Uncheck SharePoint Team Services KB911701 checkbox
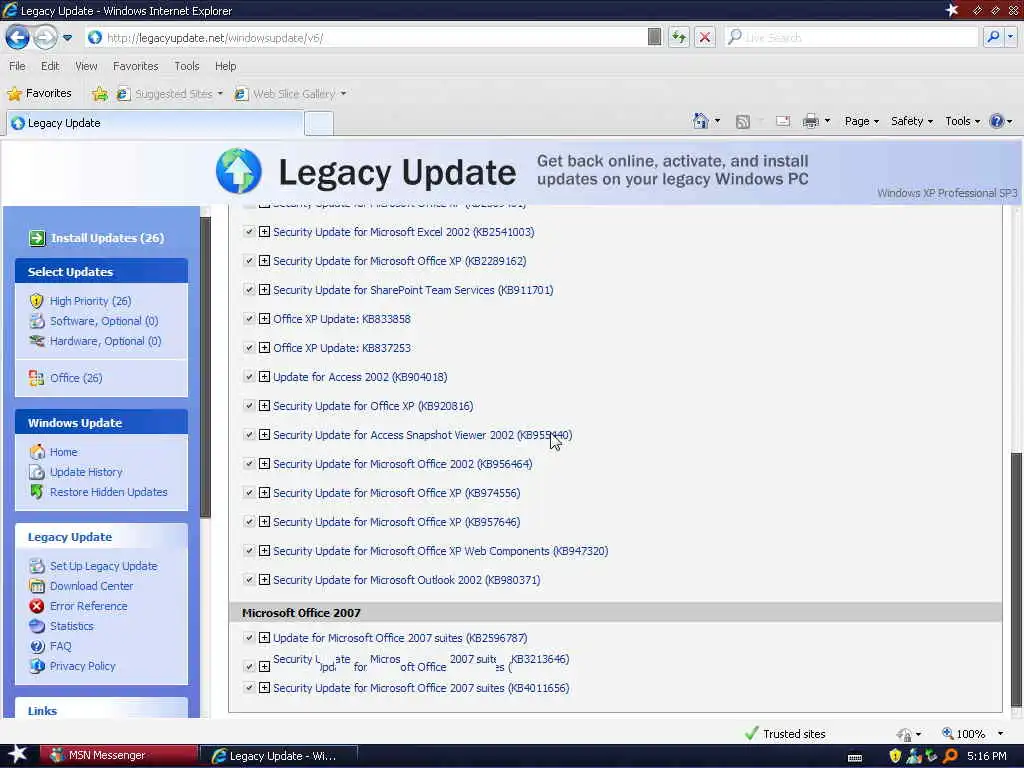Screen dimensions: 1024x768 click(x=249, y=289)
